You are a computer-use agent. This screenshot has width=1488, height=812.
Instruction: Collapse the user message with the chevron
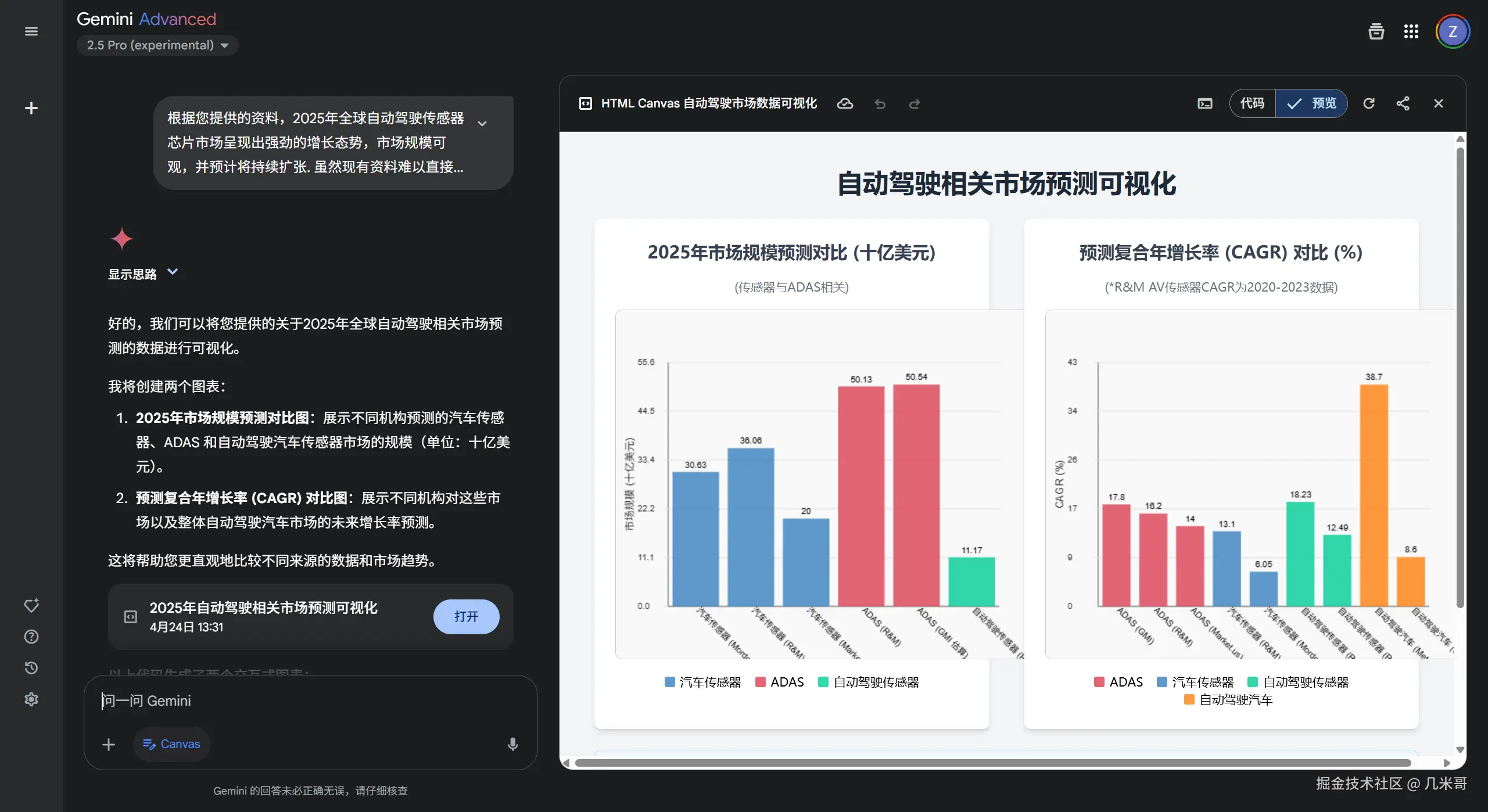[x=482, y=124]
